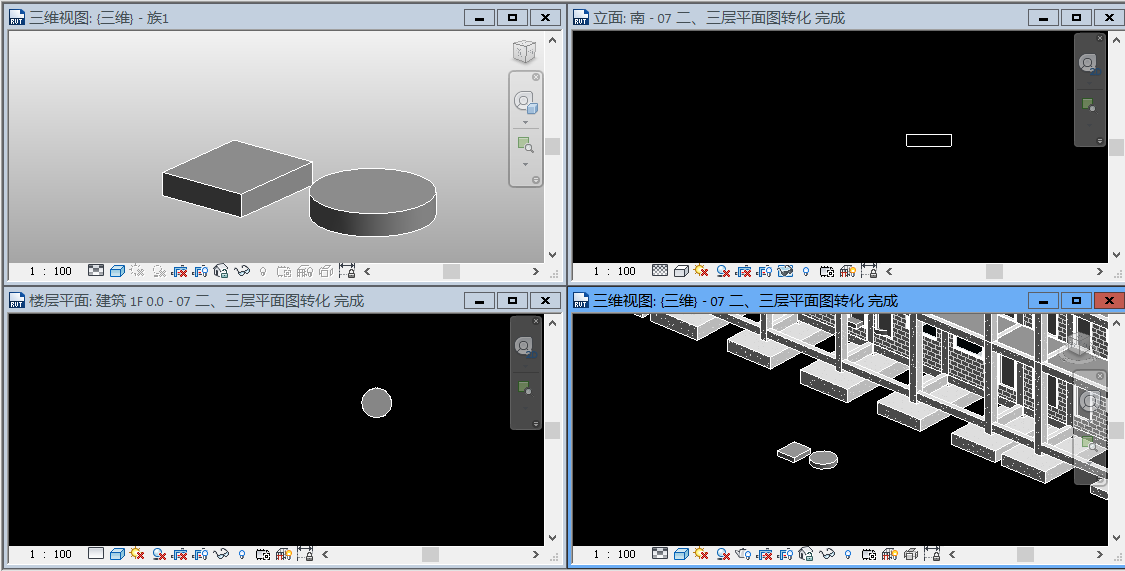Open Show Rendering Dialog teapot in project 3D view
Viewport: 1125px width, 571px height.
coord(743,554)
